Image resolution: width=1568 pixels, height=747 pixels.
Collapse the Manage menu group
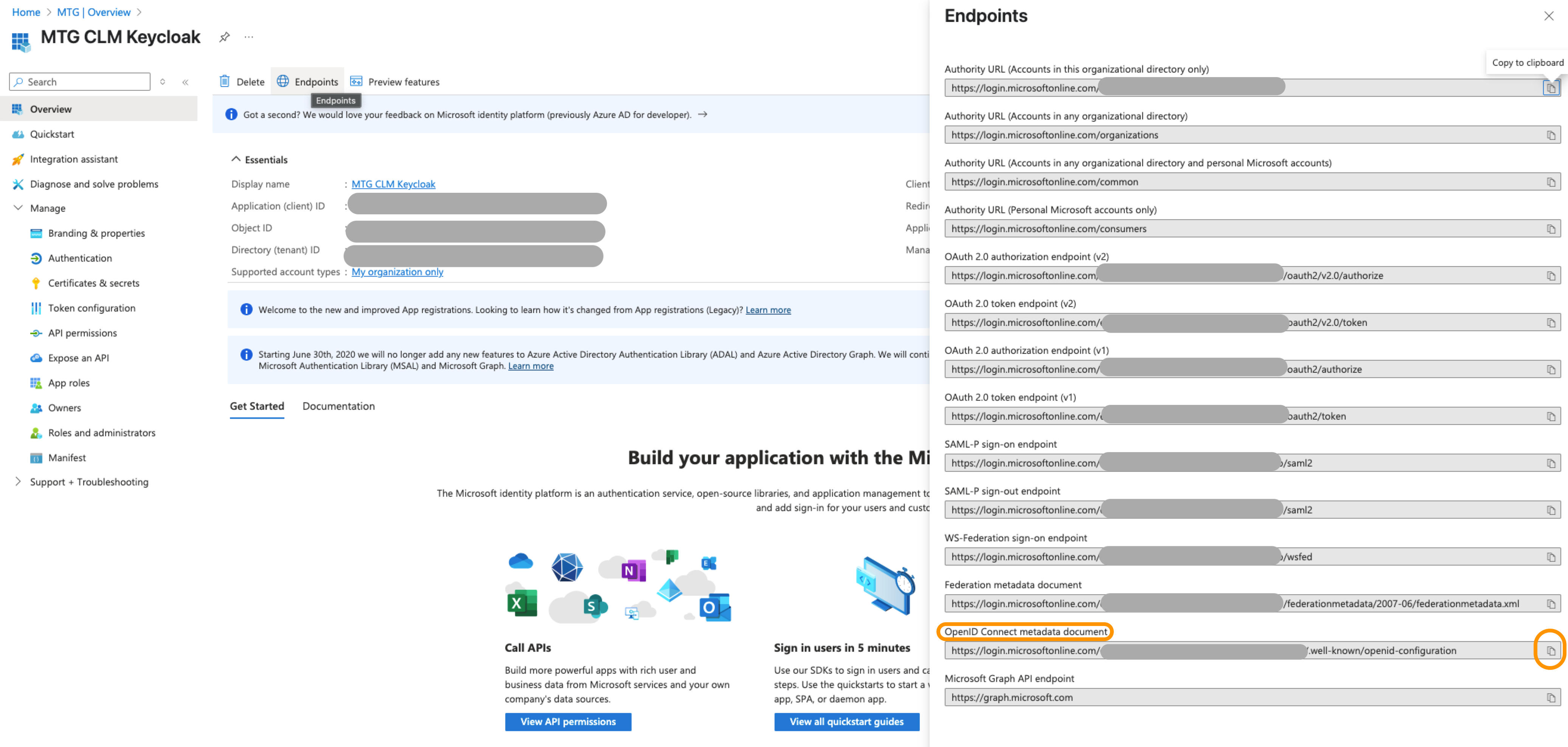[x=18, y=208]
